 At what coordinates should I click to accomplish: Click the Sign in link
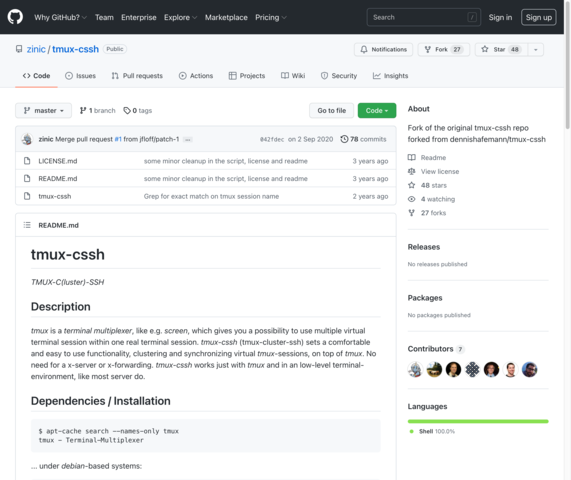coord(500,17)
